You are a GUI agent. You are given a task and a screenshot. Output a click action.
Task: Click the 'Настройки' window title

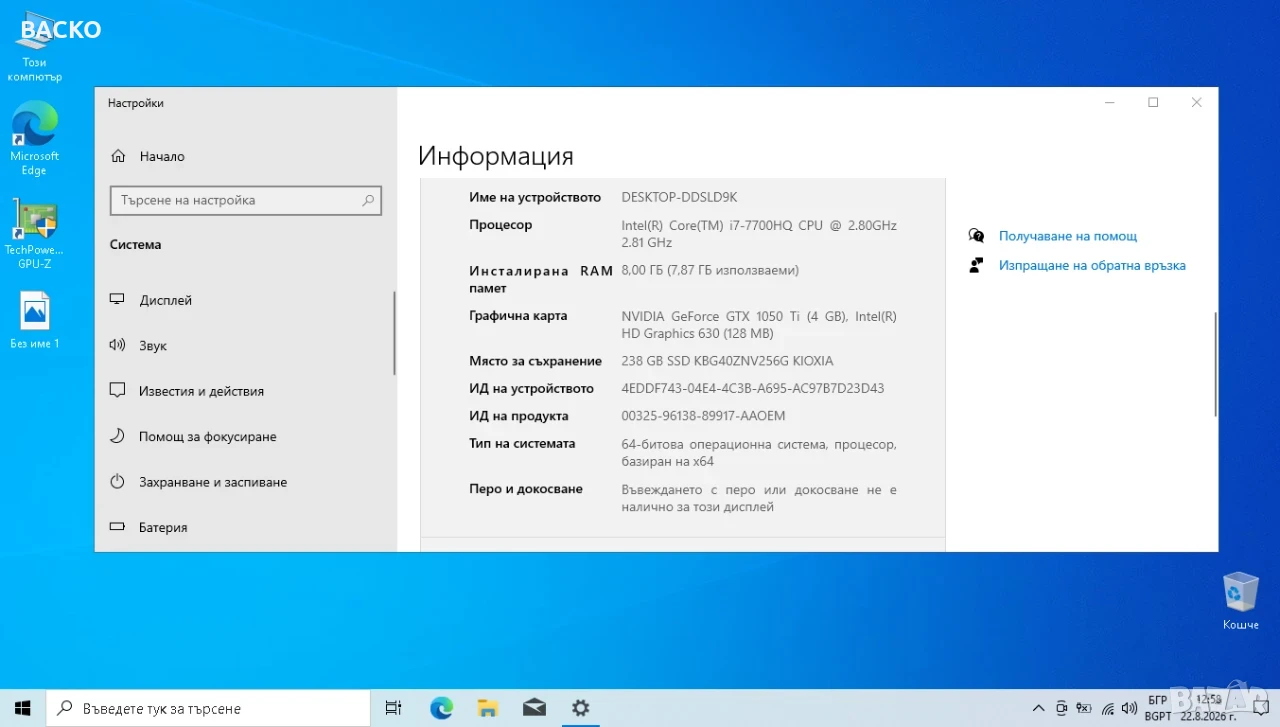[x=135, y=103]
